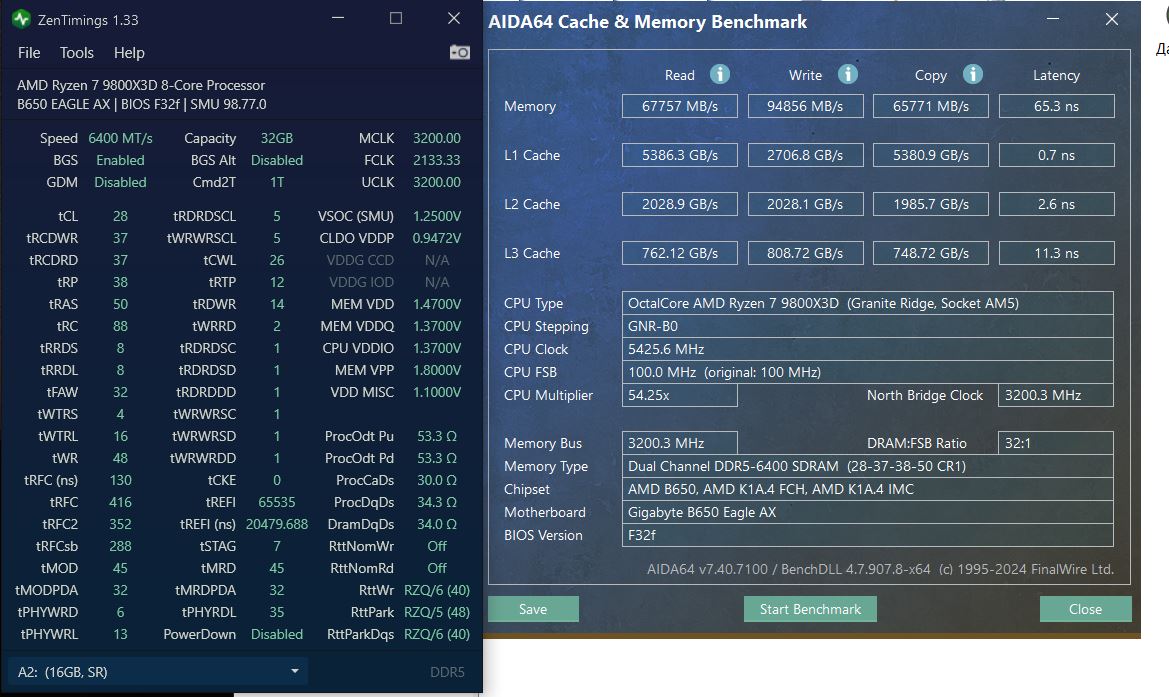Click the Speed value 6400 MT/s
This screenshot has height=697, width=1169.
click(x=120, y=138)
